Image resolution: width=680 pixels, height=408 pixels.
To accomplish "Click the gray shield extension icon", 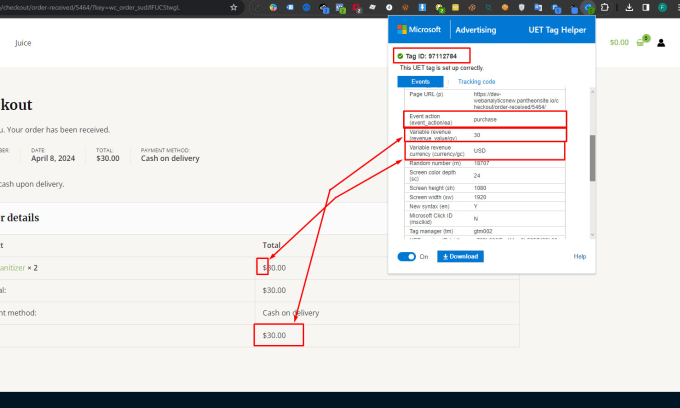I will coord(522,7).
